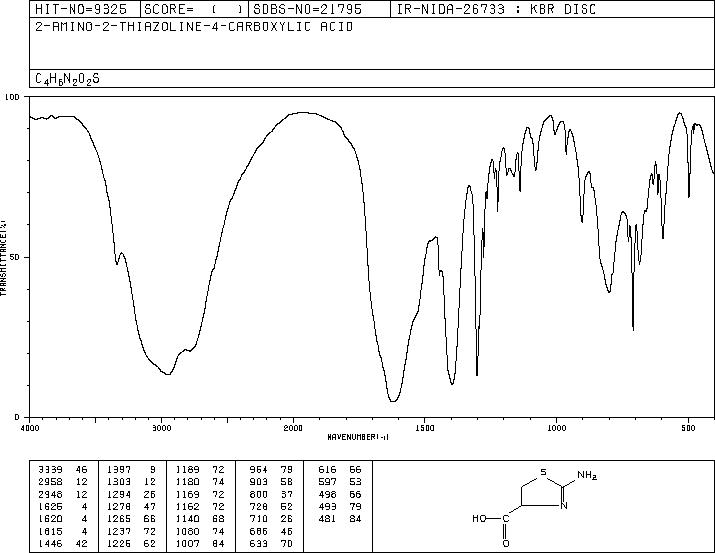The width and height of the screenshot is (715, 553).
Task: Click the 1189 peak table entry
Action: tap(200, 469)
